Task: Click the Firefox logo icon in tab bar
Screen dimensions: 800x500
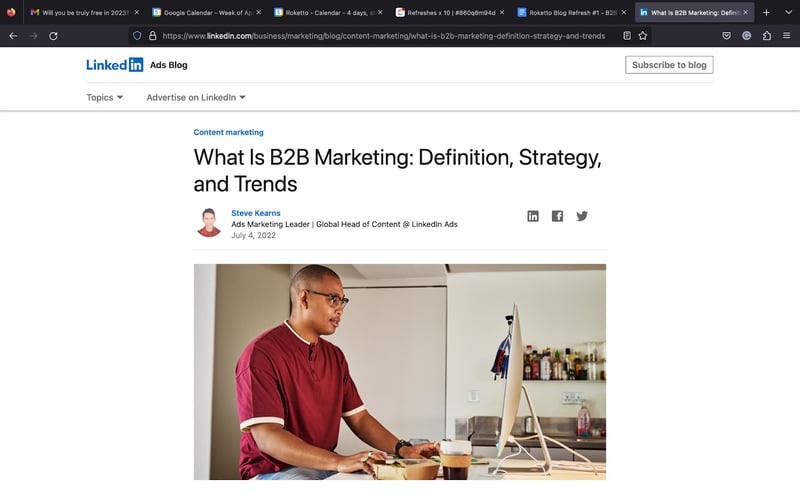Action: point(11,12)
